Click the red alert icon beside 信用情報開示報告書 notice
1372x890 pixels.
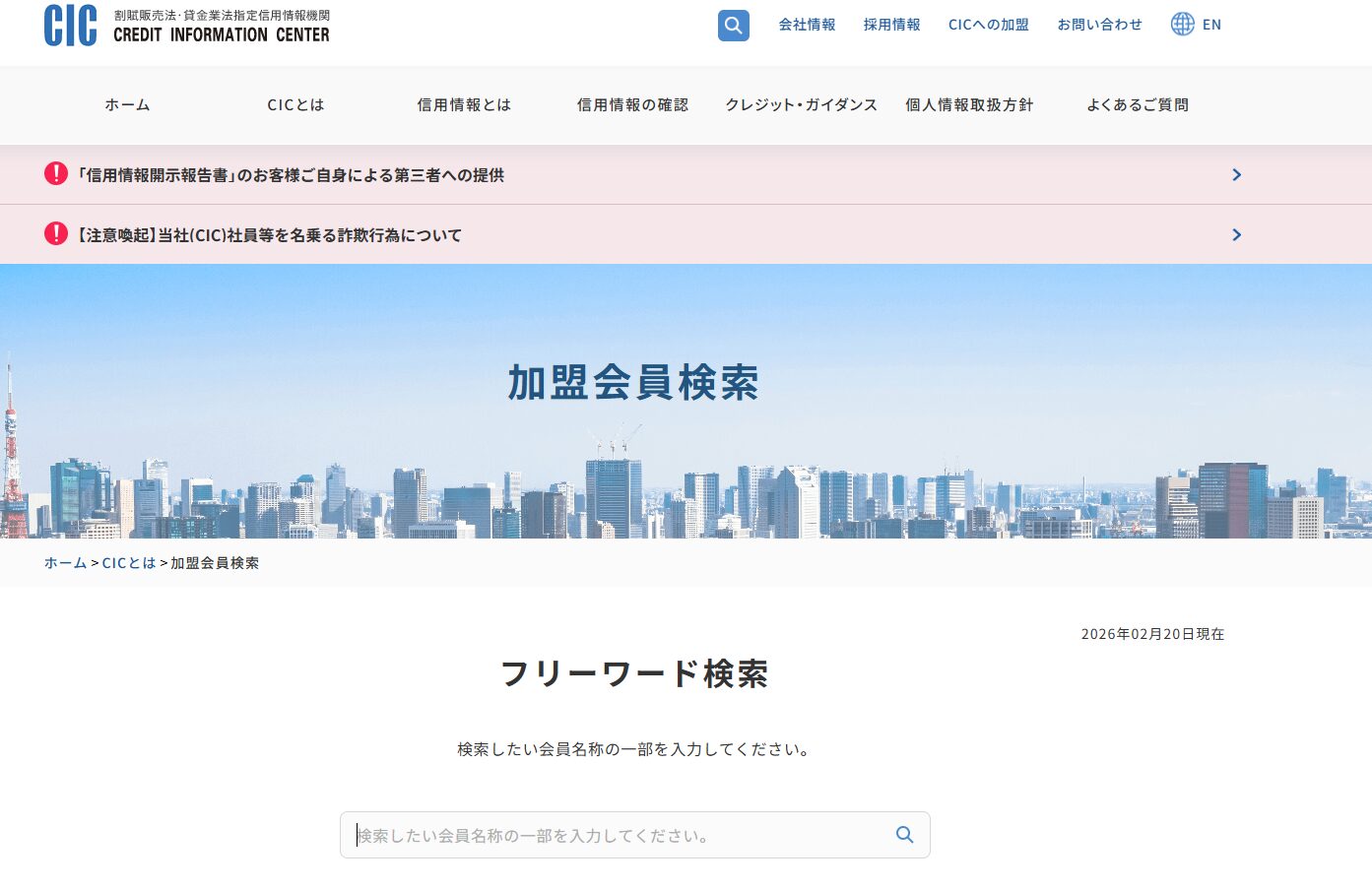click(56, 174)
